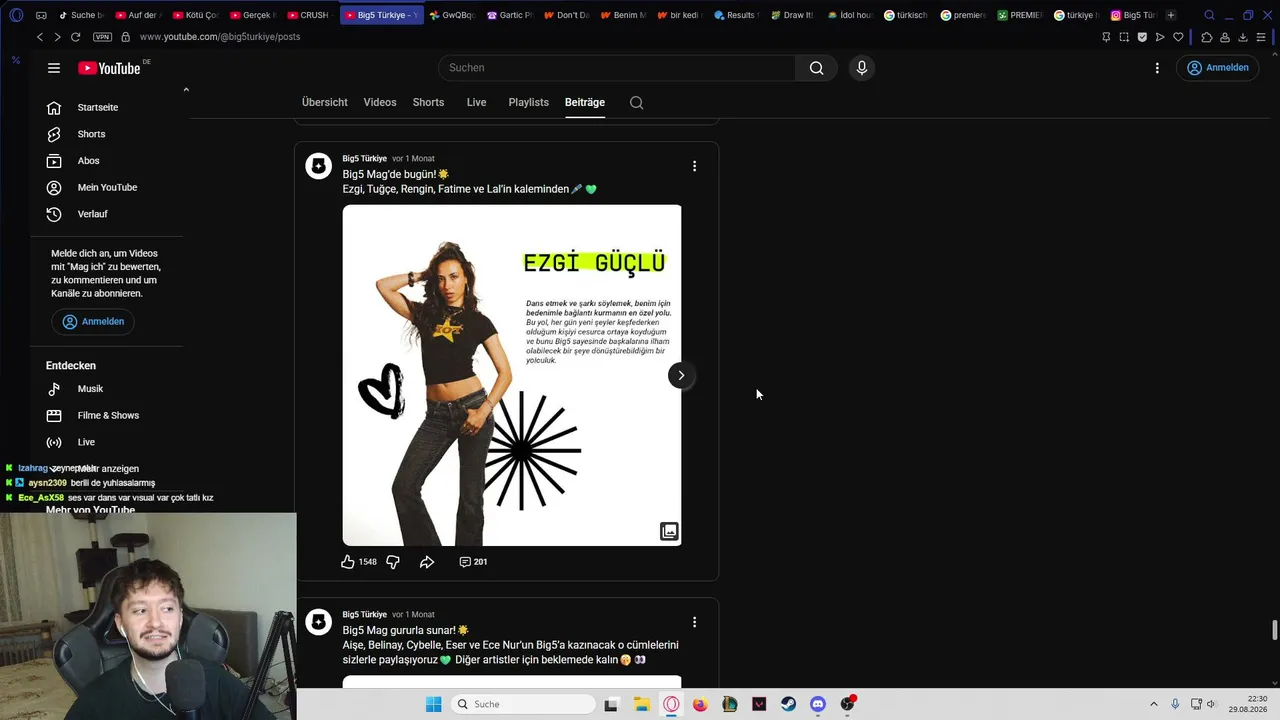Search within the channel using the magnifier
The image size is (1280, 720).
pos(636,102)
